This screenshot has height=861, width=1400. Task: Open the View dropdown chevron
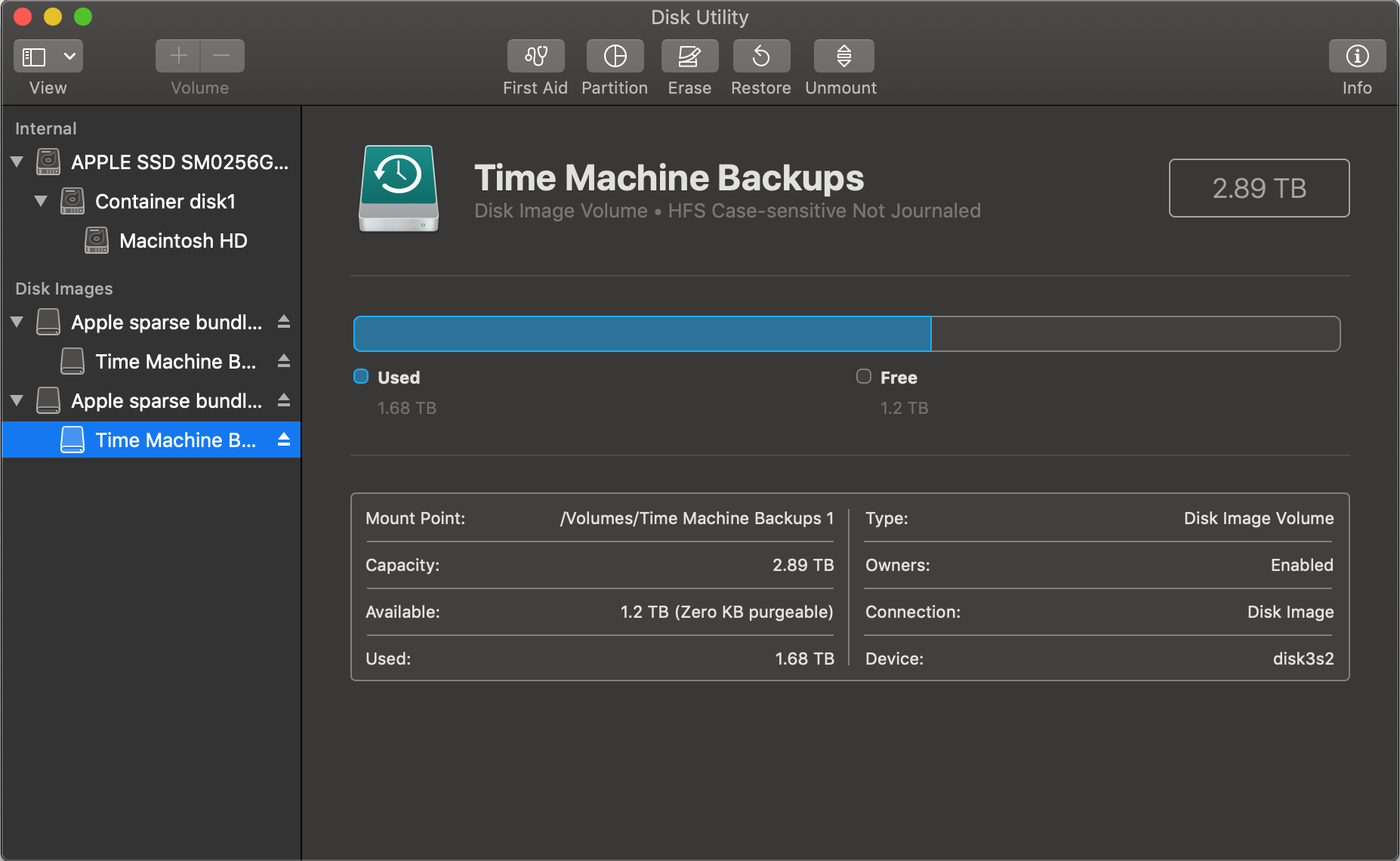point(70,55)
